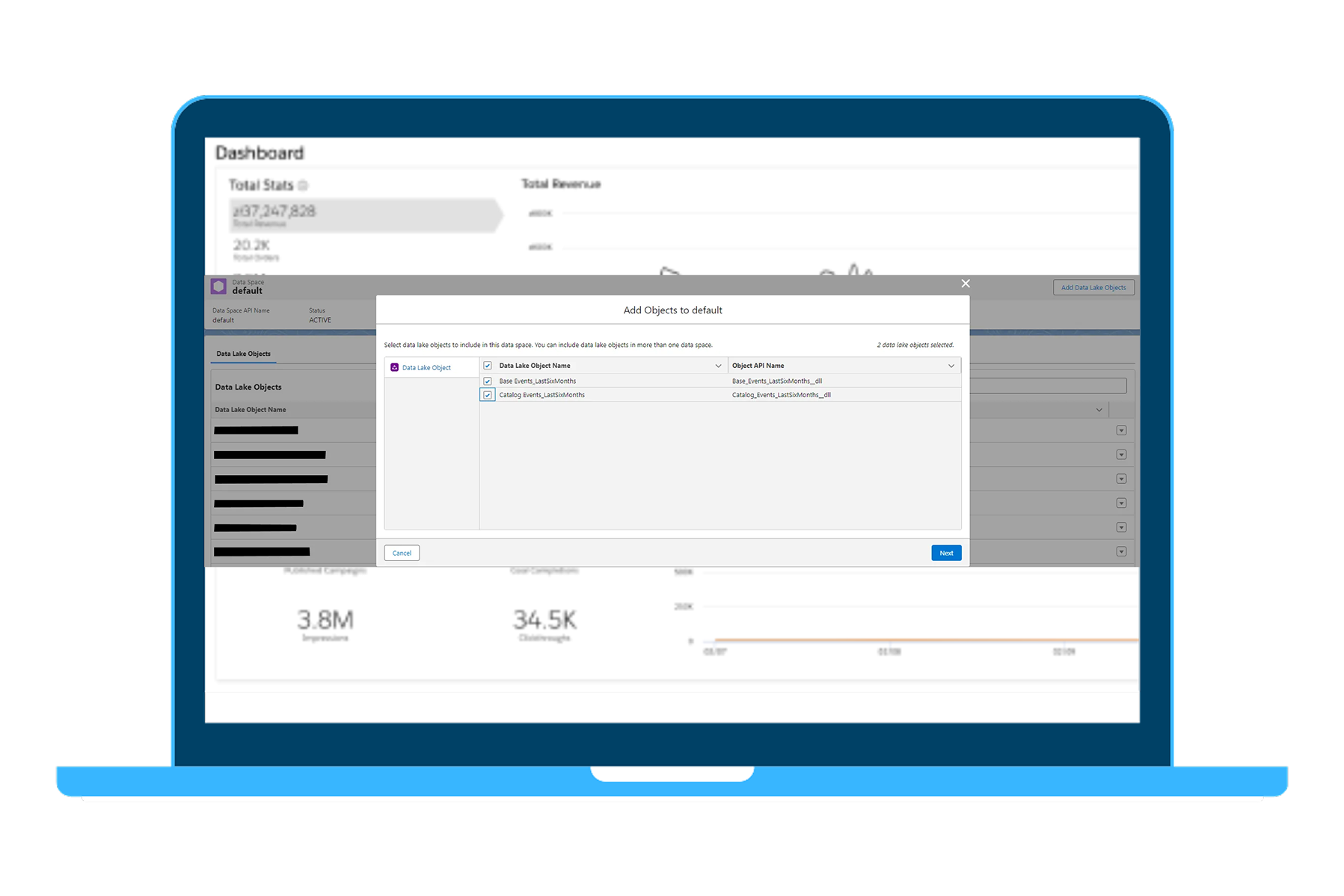Screen dimensions: 1344x896
Task: Click the search field above the object list
Action: (x=1047, y=386)
